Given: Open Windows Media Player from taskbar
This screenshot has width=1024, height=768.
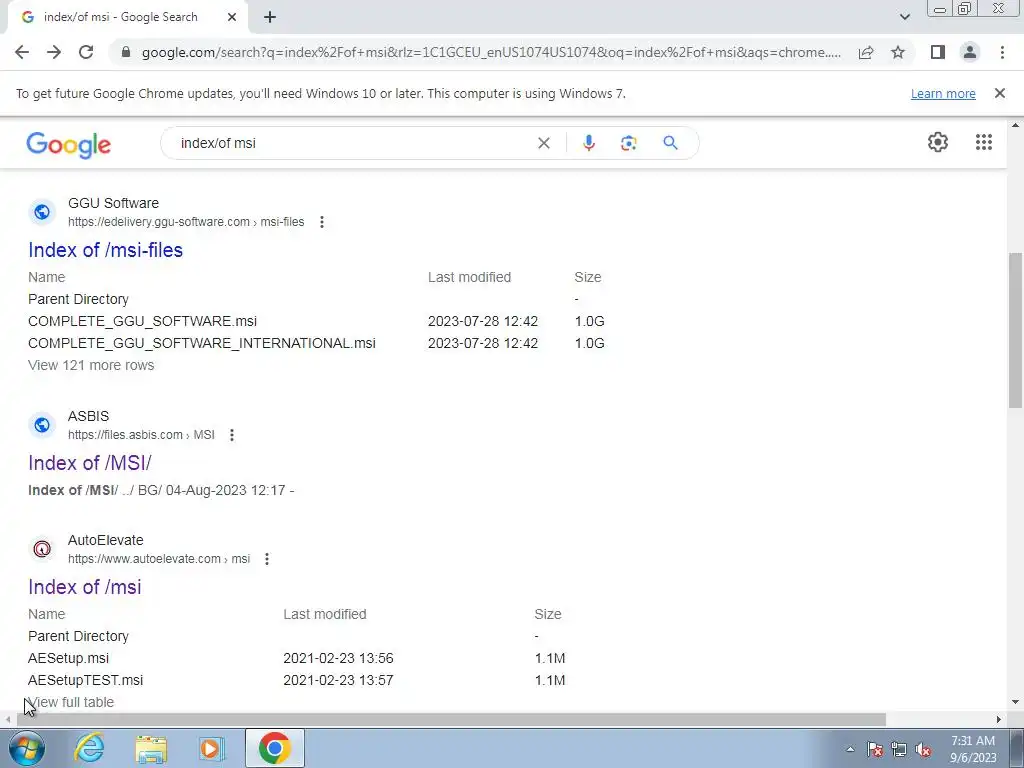Looking at the screenshot, I should [x=212, y=748].
